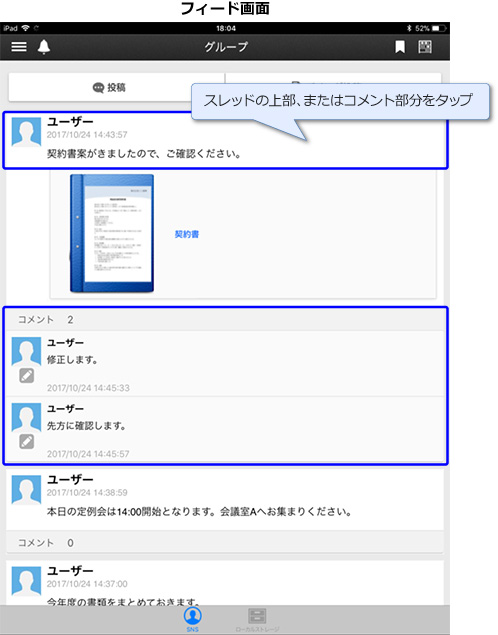Edit the comment 先方に確認します with pencil icon
This screenshot has height=635, width=498.
tap(27, 441)
